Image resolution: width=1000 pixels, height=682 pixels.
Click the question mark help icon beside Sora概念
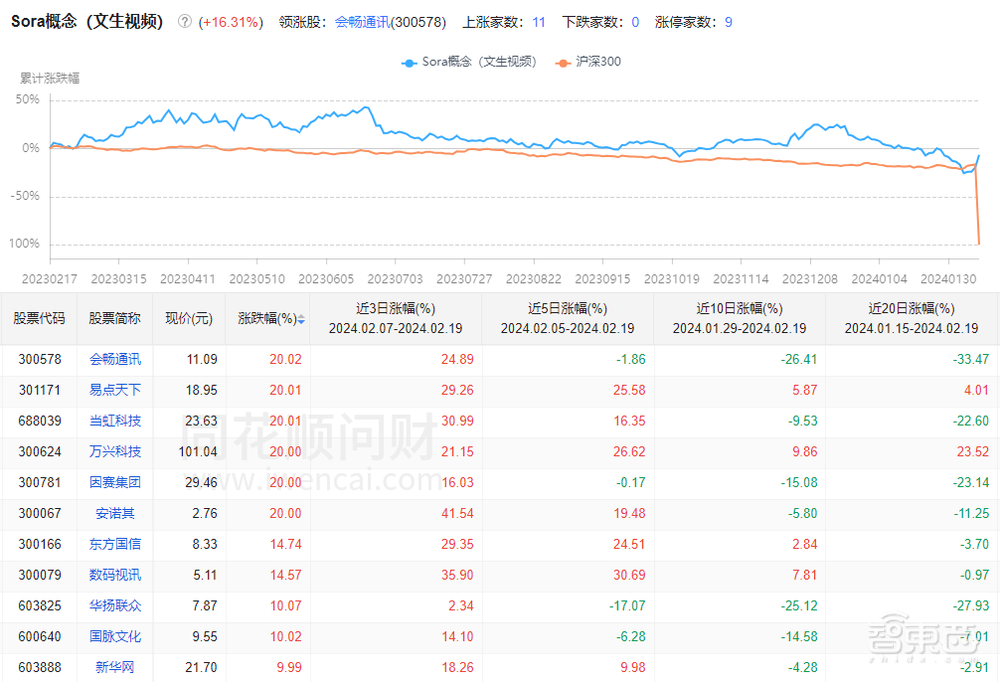(184, 22)
